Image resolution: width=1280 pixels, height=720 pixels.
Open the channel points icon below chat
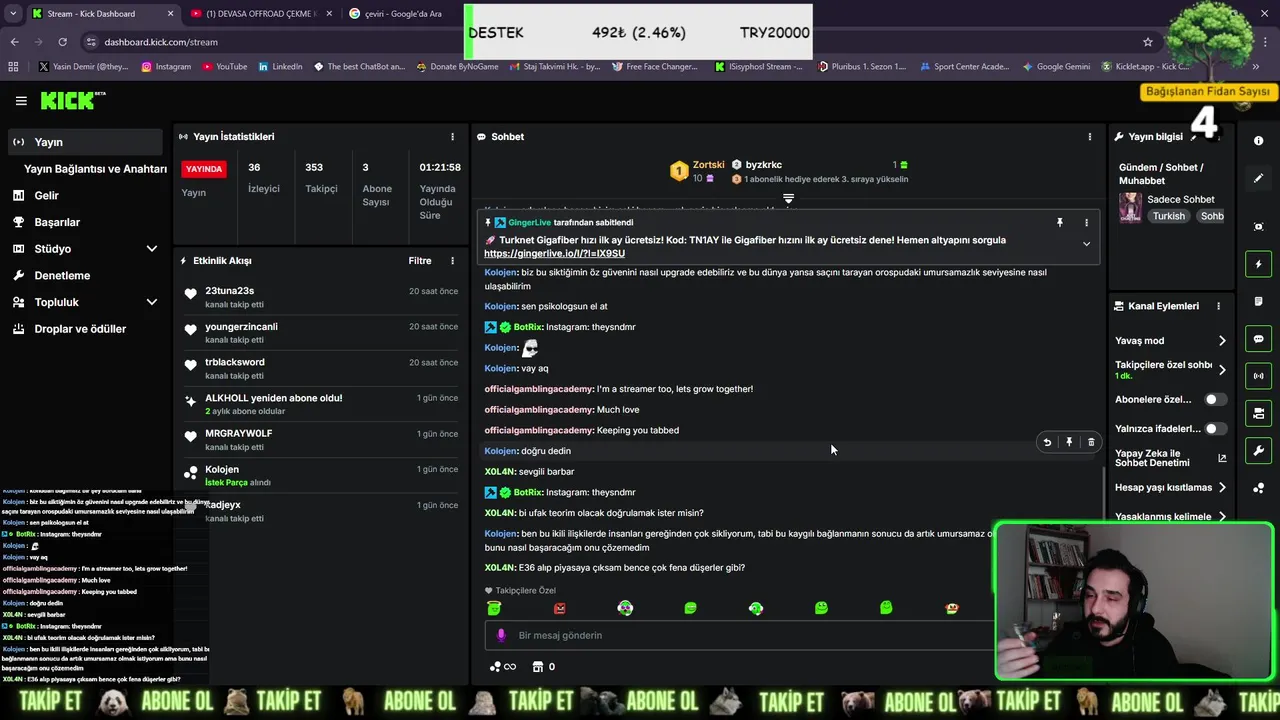(502, 667)
